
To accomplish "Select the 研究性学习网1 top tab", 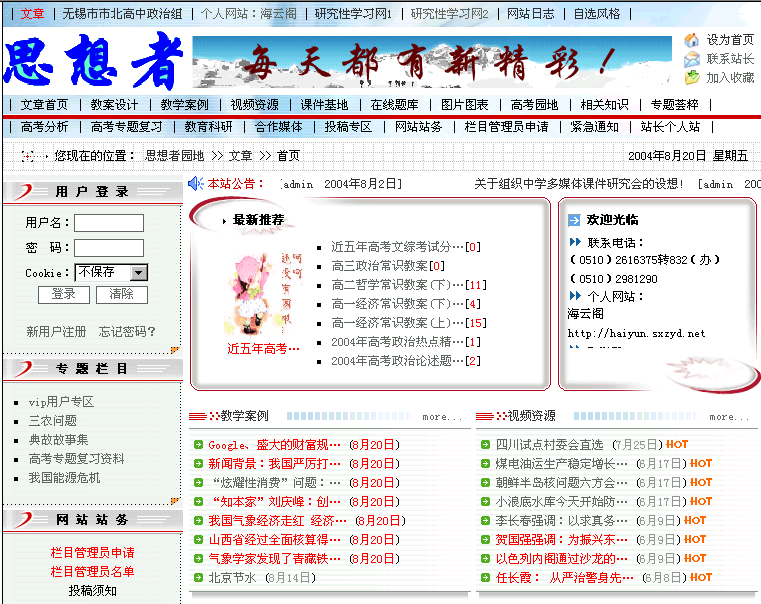I will [353, 14].
